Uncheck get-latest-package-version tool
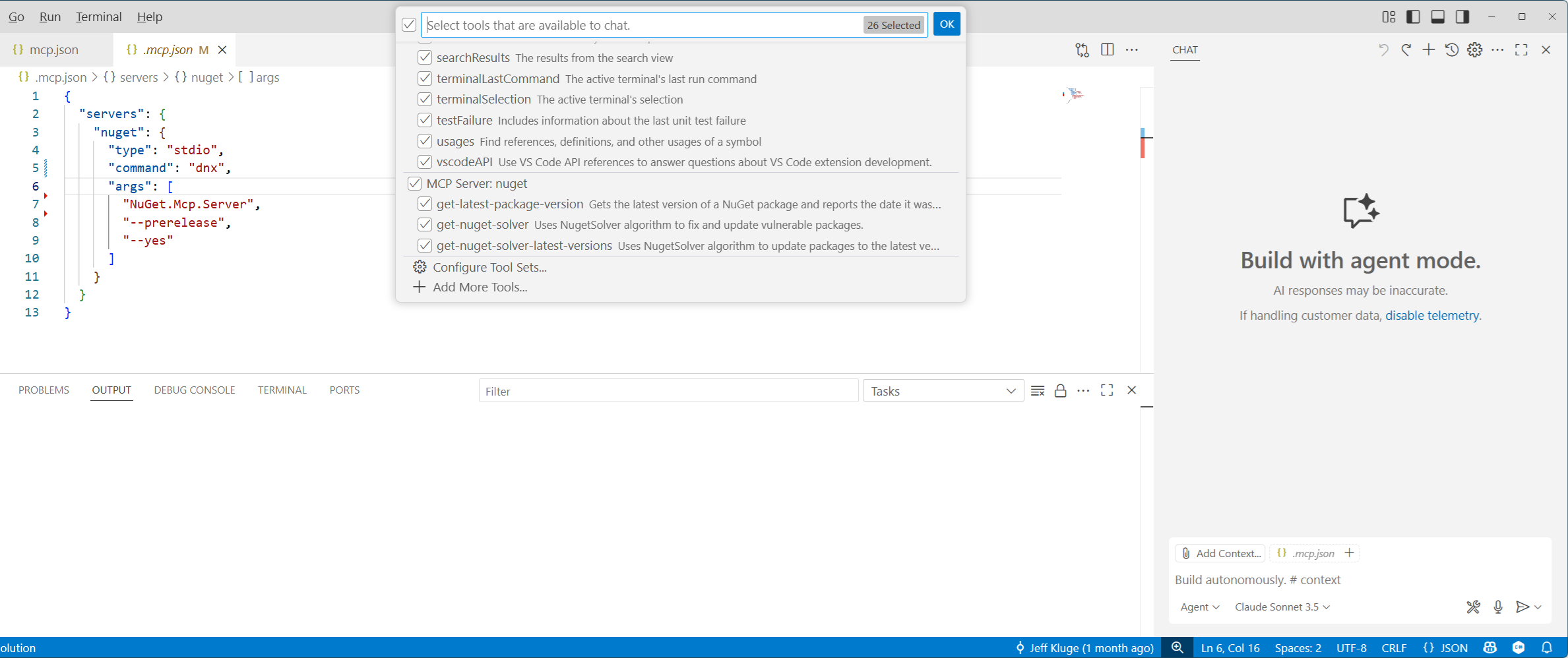 click(425, 204)
